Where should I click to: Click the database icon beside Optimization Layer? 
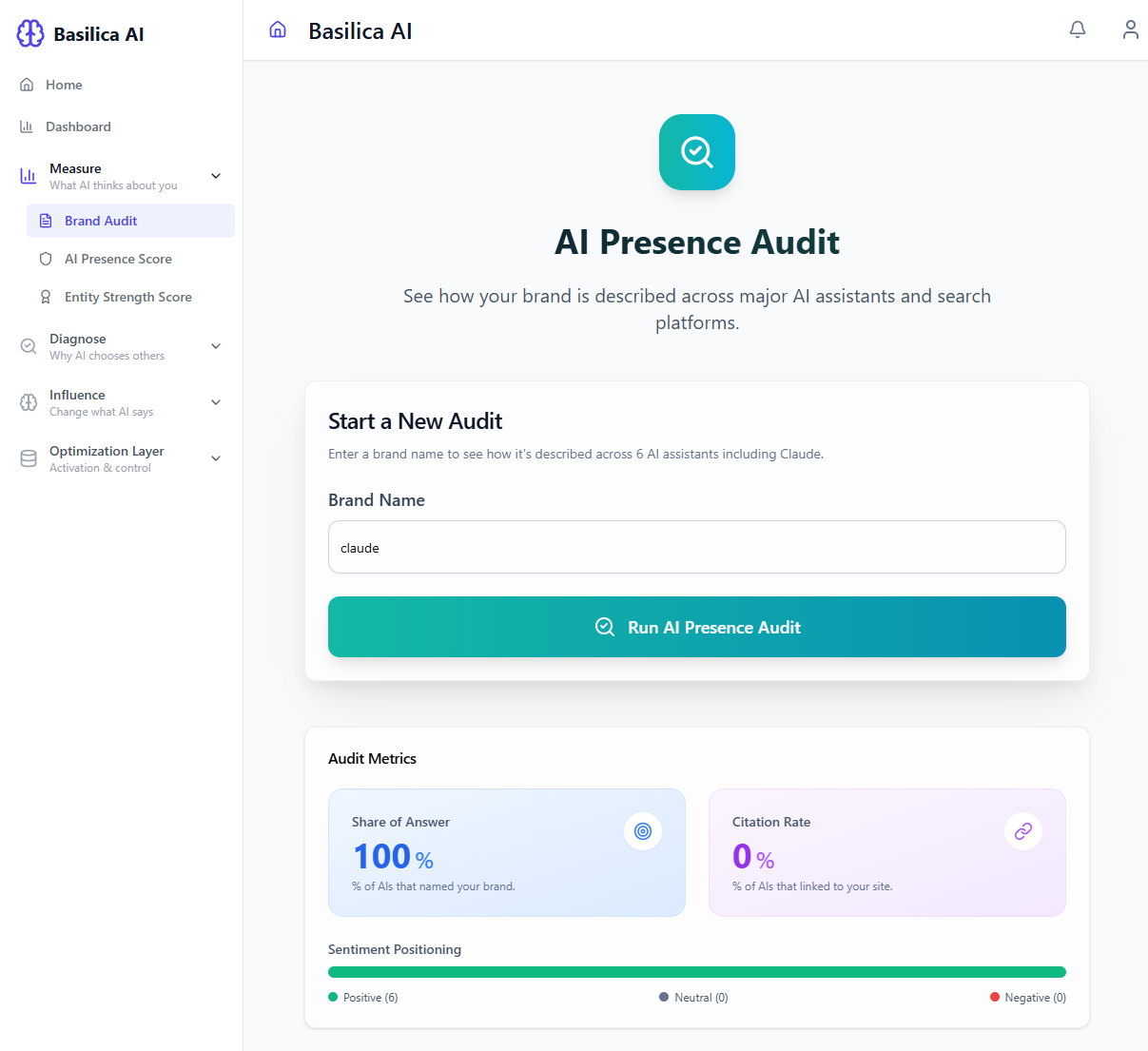click(x=26, y=457)
